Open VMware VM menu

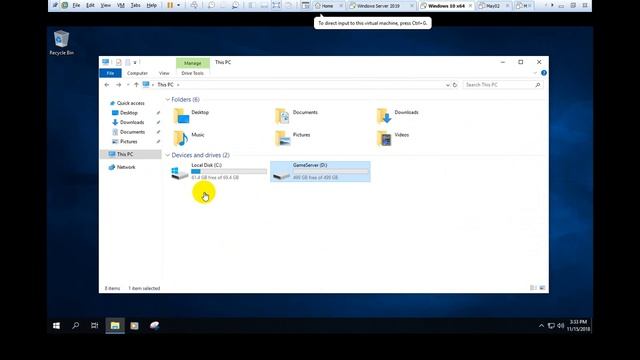click(121, 5)
